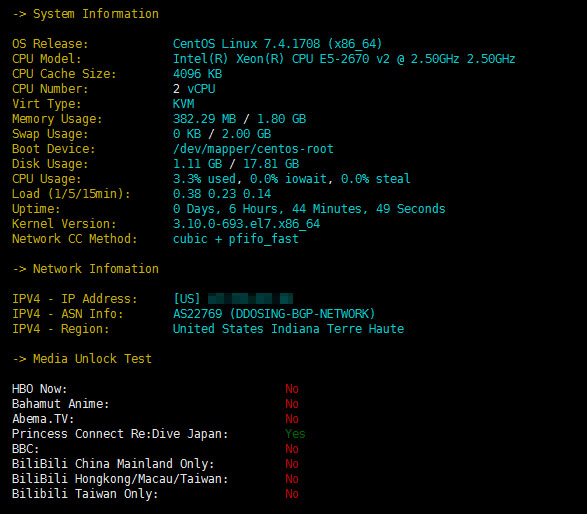Image resolution: width=587 pixels, height=514 pixels.
Task: Select '1.11 GB / 17.81 GB' disk usage
Action: [236, 164]
